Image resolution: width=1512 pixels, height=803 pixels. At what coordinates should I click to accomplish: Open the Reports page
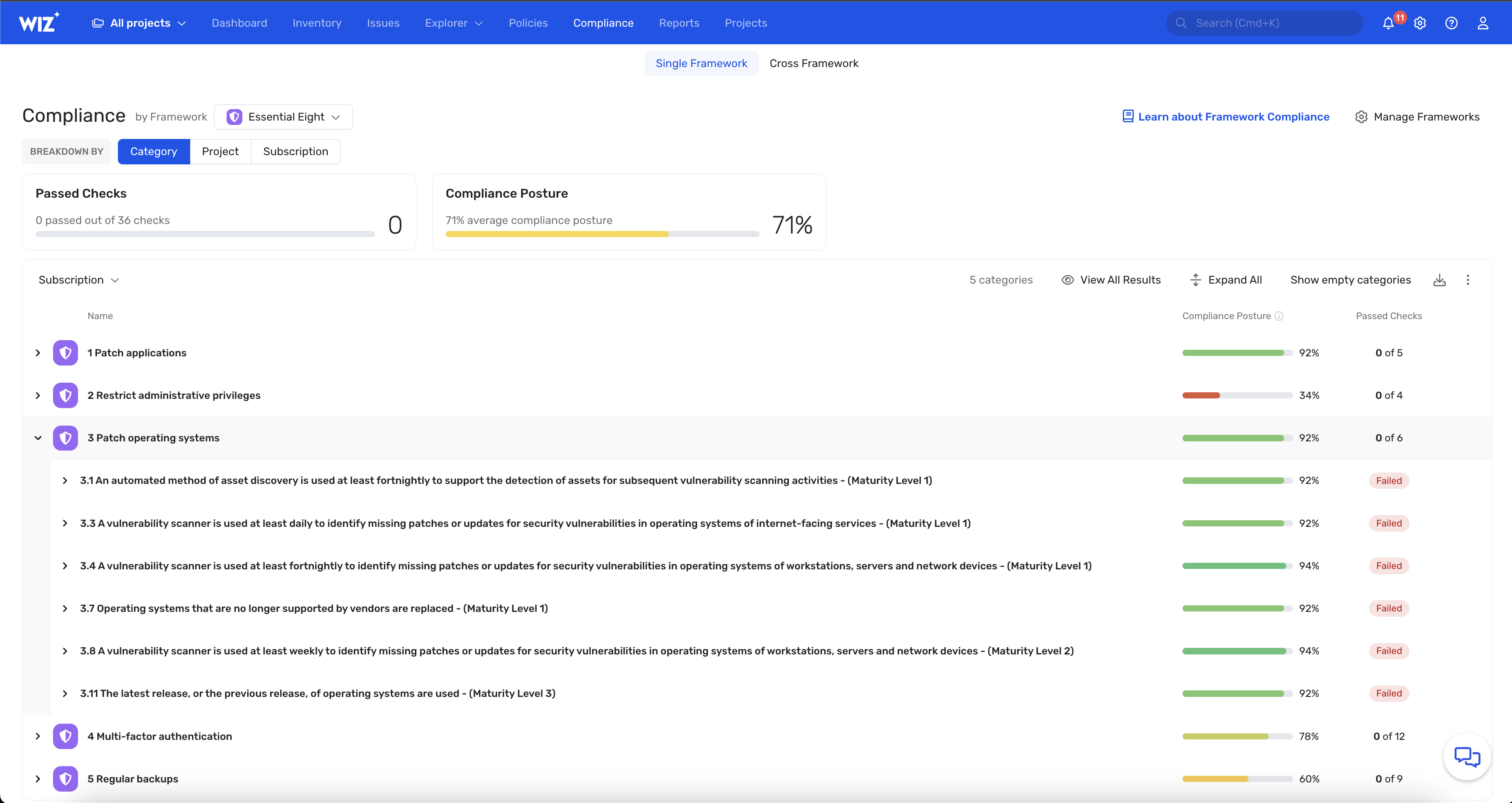(679, 23)
